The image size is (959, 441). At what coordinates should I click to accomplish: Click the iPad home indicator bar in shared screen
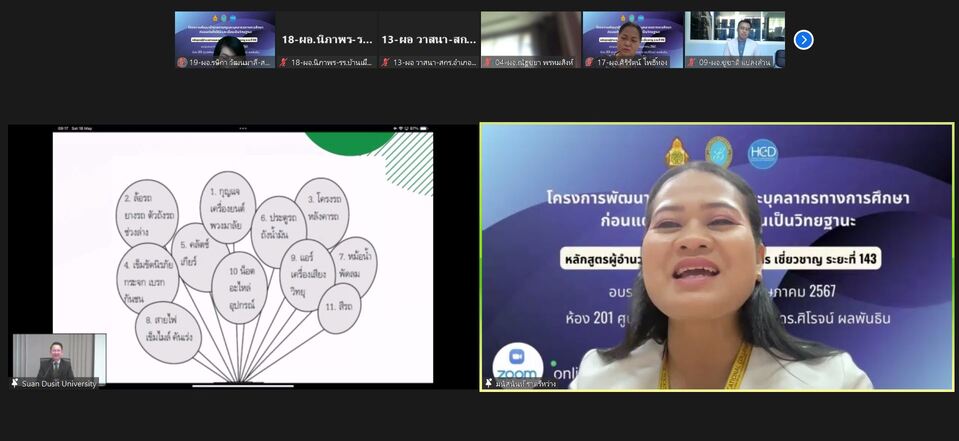point(243,386)
